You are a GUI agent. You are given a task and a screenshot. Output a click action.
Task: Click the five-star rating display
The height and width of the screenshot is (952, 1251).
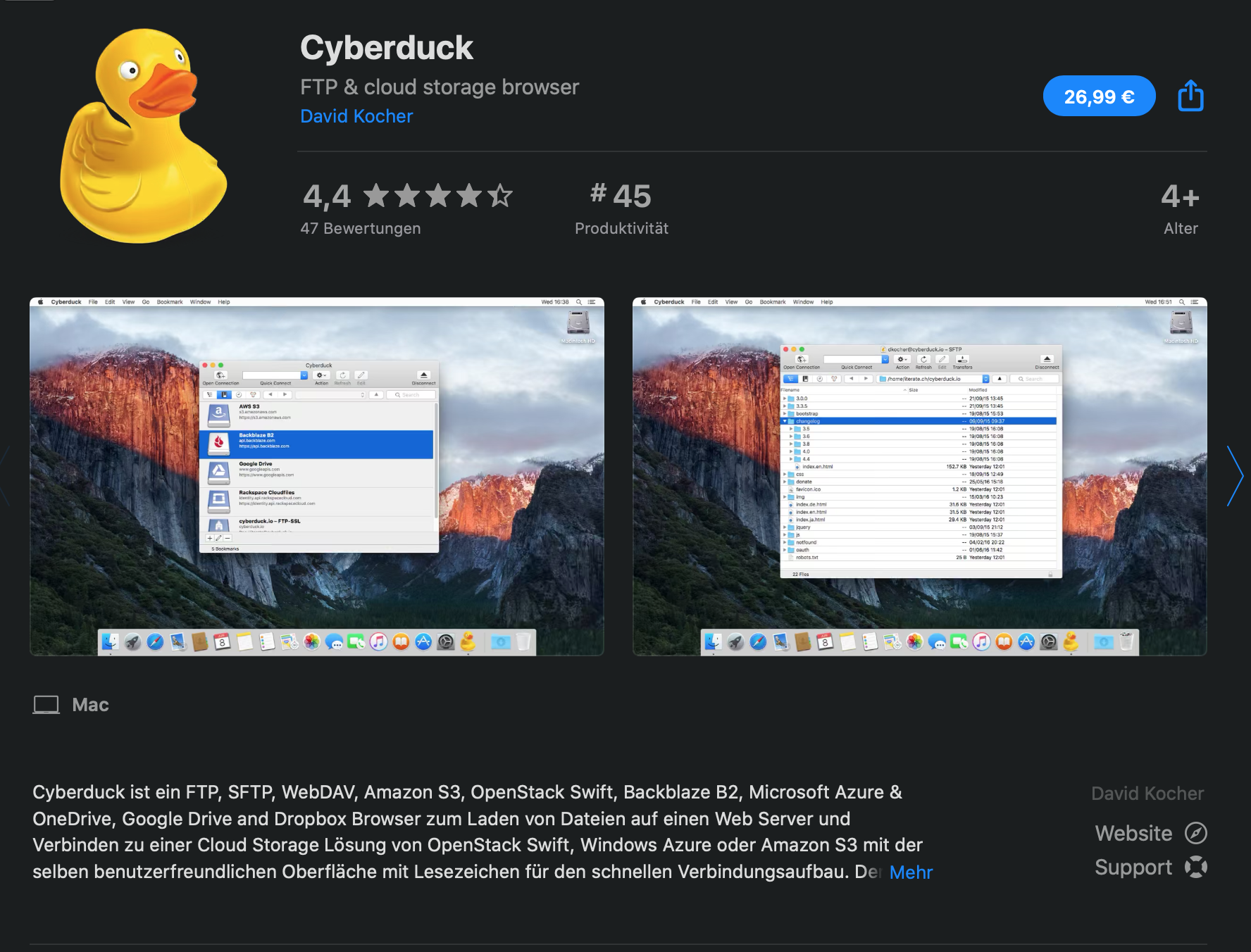coord(438,196)
